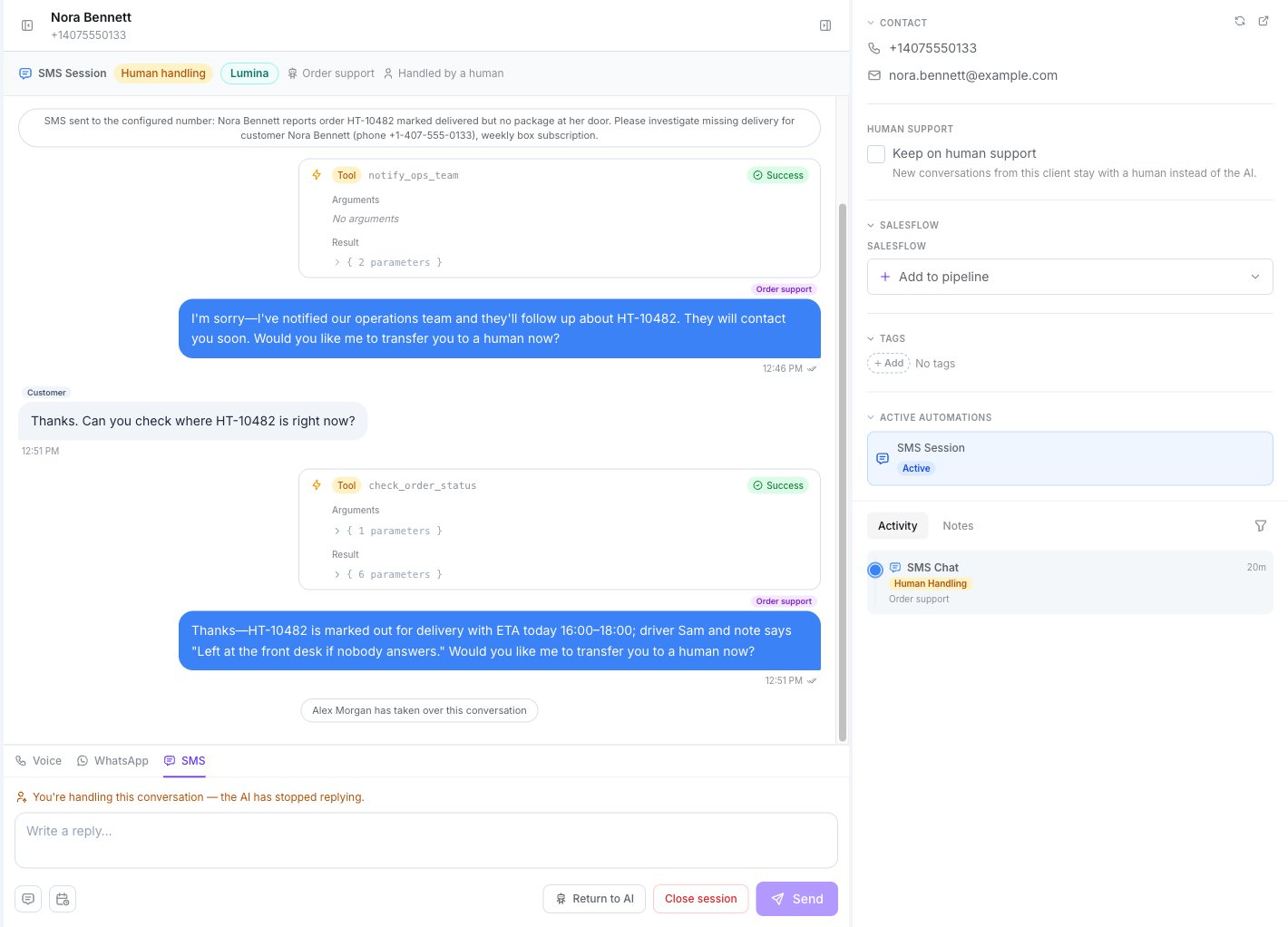Click the phone icon beside +14075550133
Viewport: 1288px width, 927px height.
(x=874, y=48)
